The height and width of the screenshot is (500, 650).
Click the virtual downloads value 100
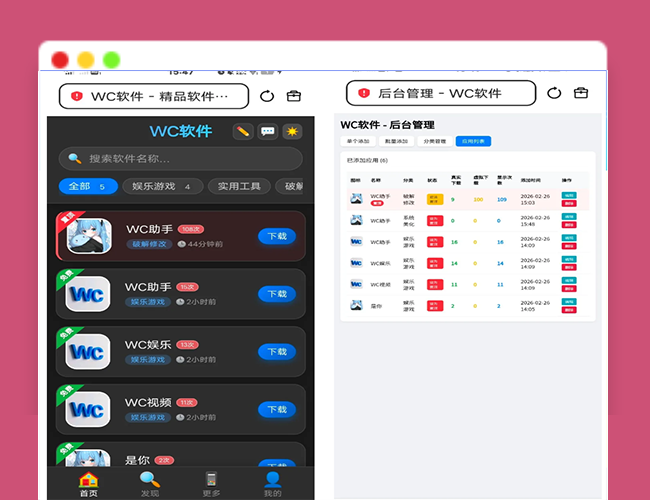pyautogui.click(x=478, y=199)
